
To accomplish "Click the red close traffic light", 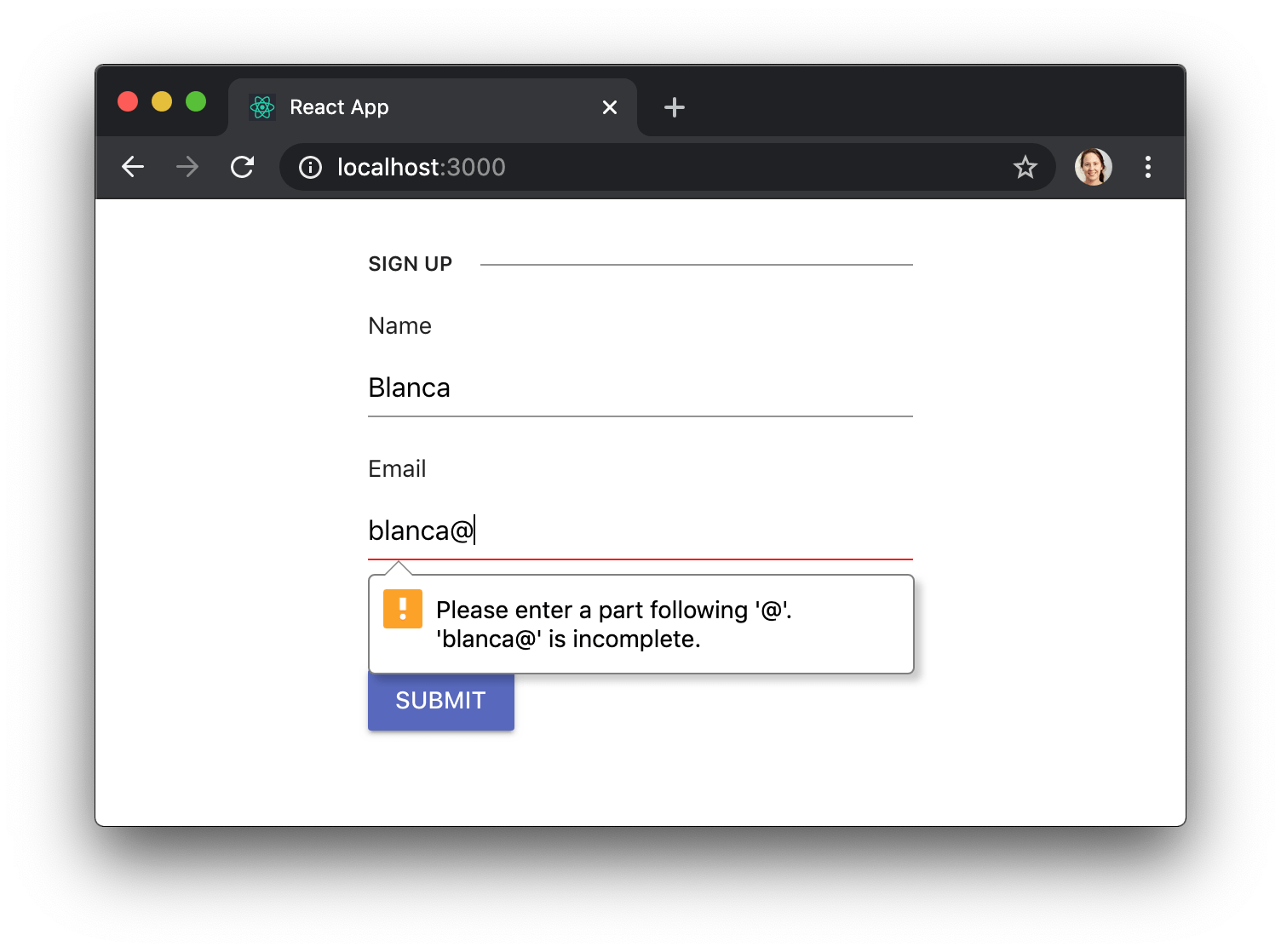I will 128,101.
